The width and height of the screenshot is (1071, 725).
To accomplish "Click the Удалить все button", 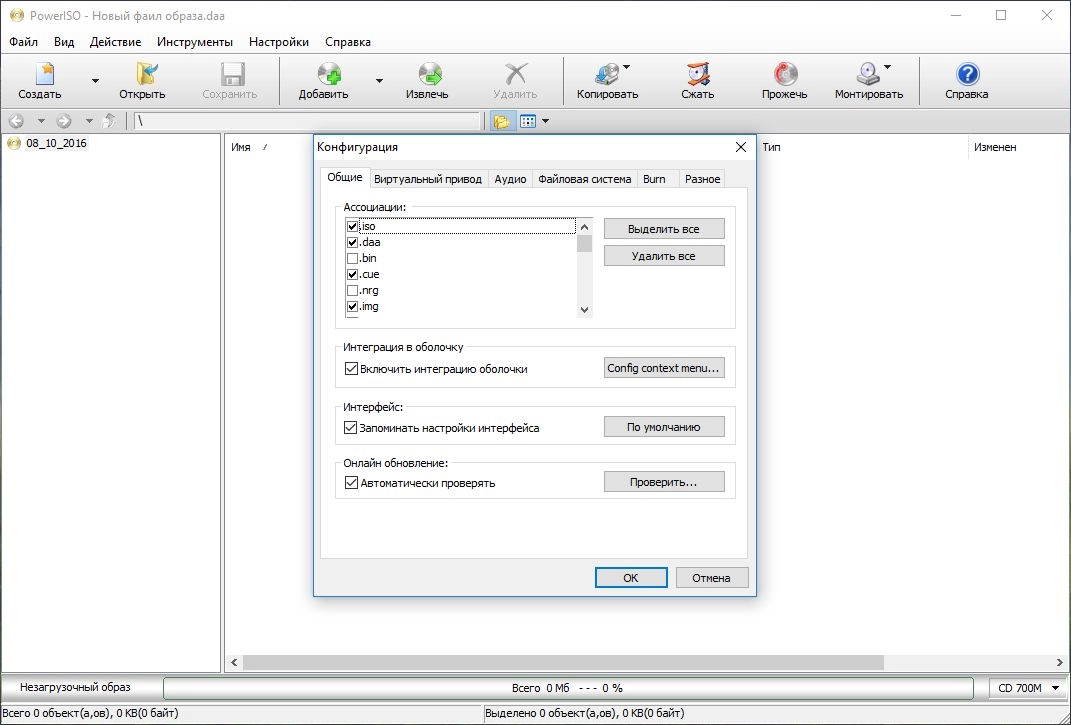I will tap(664, 256).
